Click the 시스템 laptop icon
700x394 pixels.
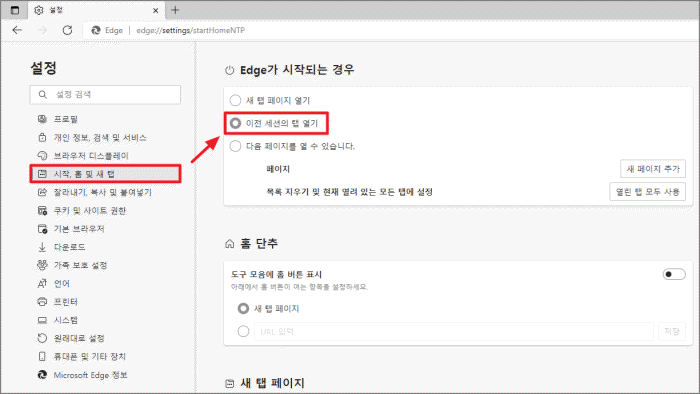pos(42,320)
